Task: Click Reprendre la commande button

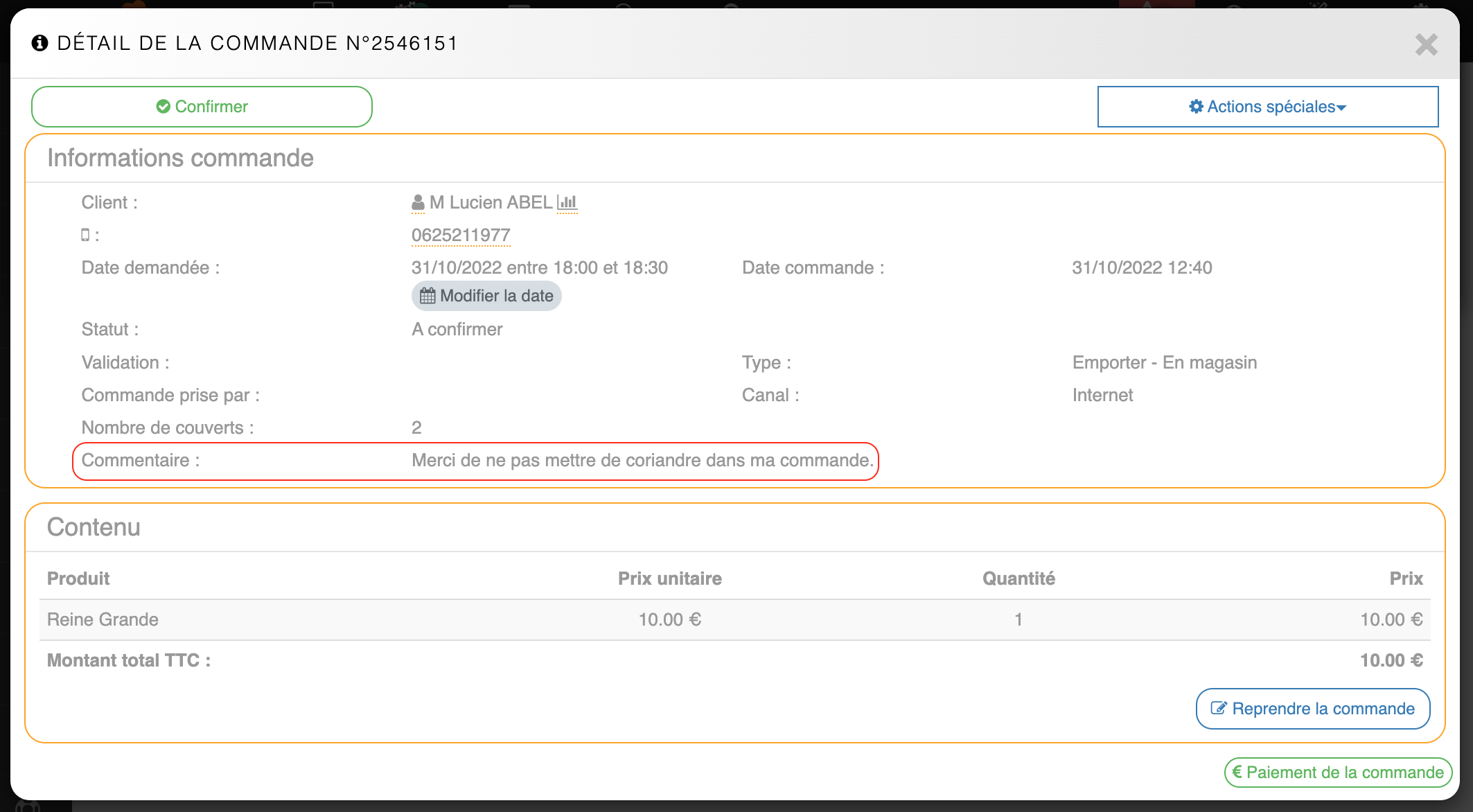Action: pos(1312,708)
